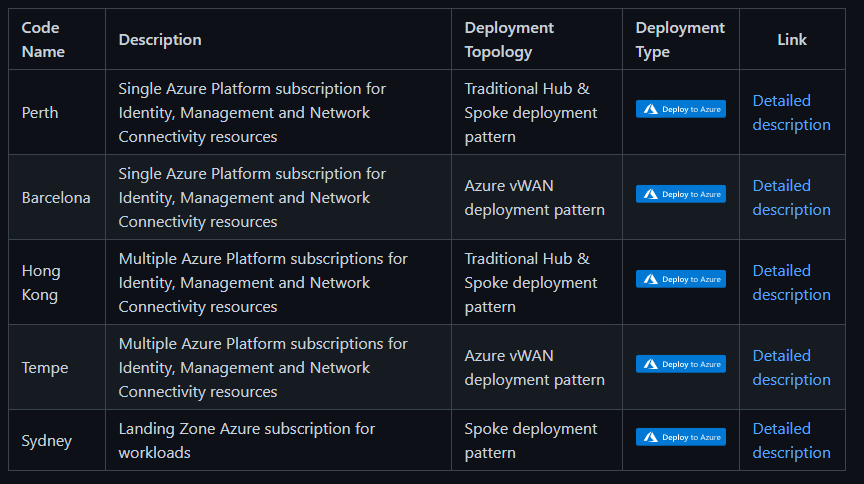Select the Sydney code name cell
This screenshot has height=484, width=864.
pos(57,440)
